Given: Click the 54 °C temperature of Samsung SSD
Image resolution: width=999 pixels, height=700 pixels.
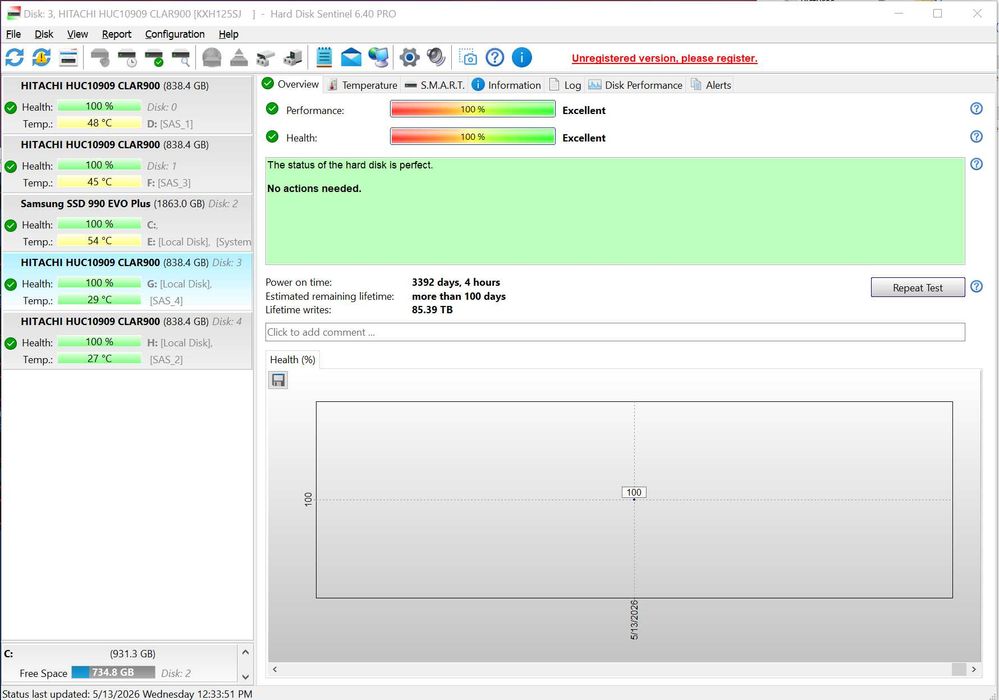Looking at the screenshot, I should 99,241.
